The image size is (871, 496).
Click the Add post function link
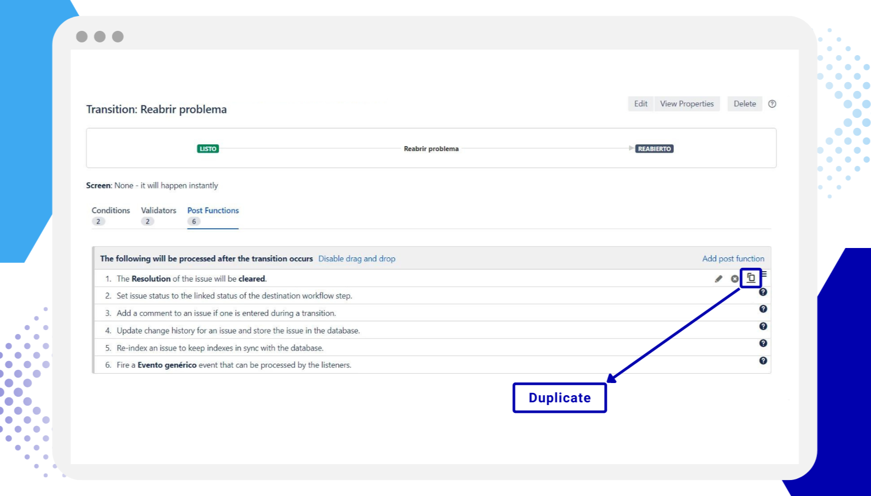pyautogui.click(x=733, y=259)
